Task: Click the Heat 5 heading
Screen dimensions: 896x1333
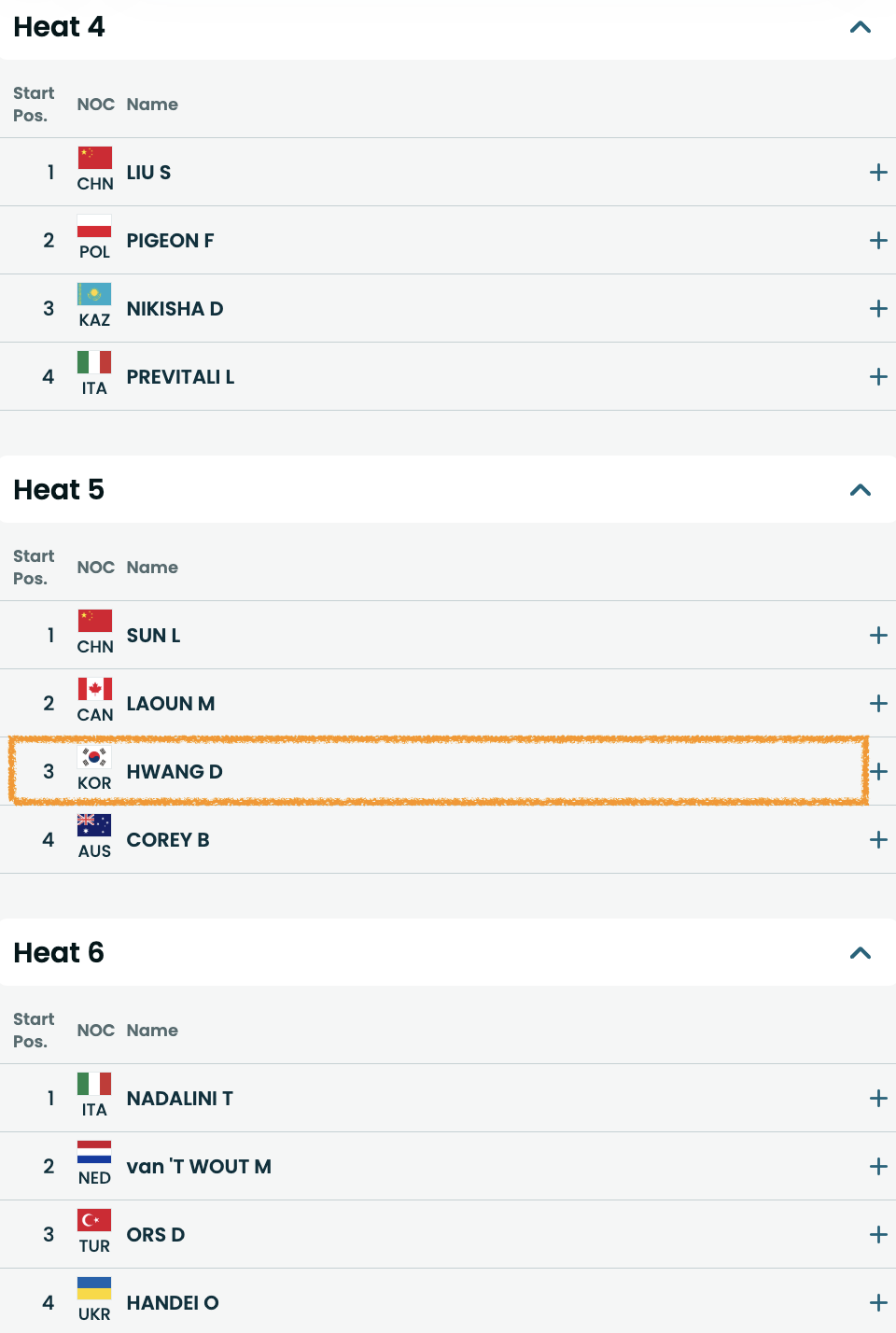Action: [59, 490]
